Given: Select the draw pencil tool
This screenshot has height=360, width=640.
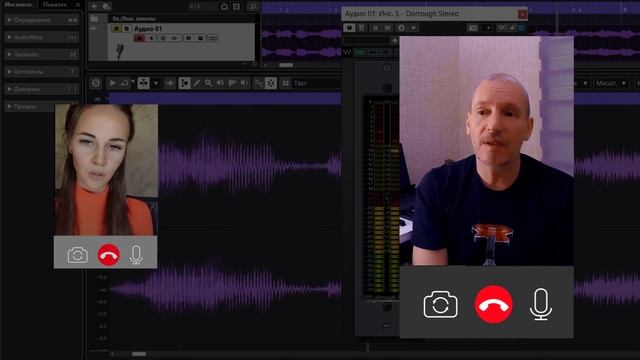Looking at the screenshot, I should click(197, 83).
